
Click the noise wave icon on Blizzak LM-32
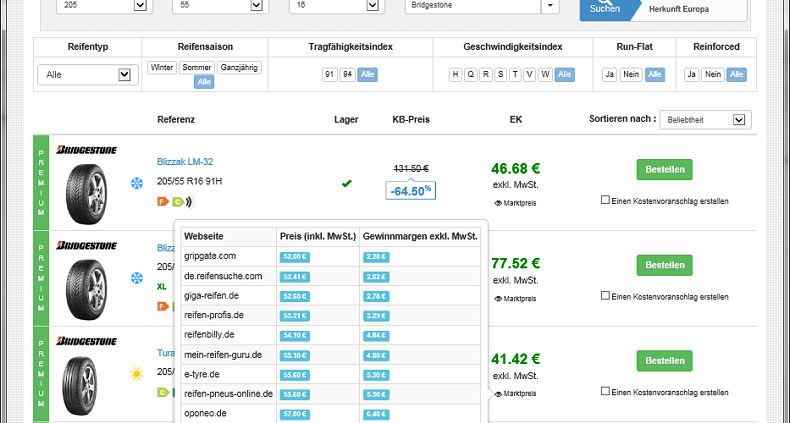point(189,202)
